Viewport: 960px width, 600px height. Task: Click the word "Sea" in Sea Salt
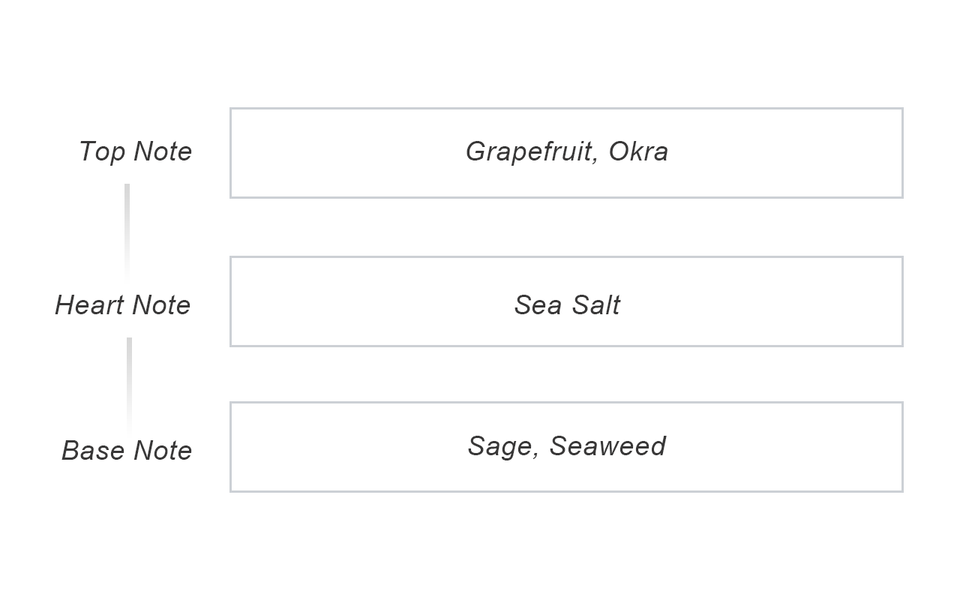point(538,305)
